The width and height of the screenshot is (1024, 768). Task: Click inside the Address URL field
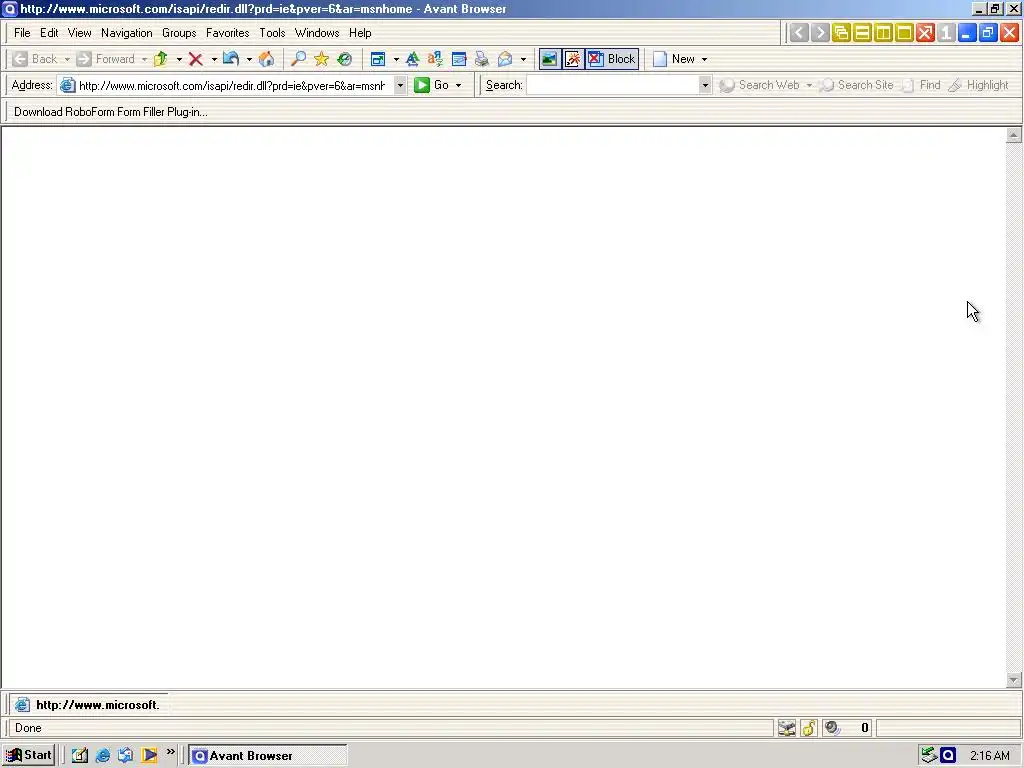[232, 86]
